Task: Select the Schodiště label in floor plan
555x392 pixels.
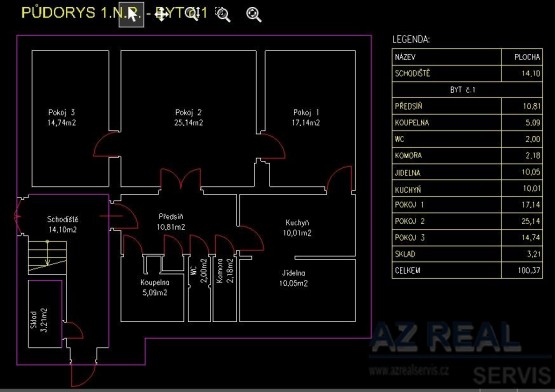Action: click(63, 224)
